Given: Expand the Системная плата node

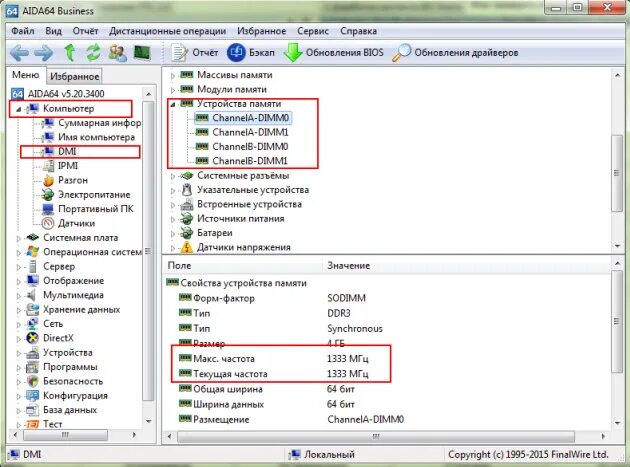Looking at the screenshot, I should coord(18,238).
